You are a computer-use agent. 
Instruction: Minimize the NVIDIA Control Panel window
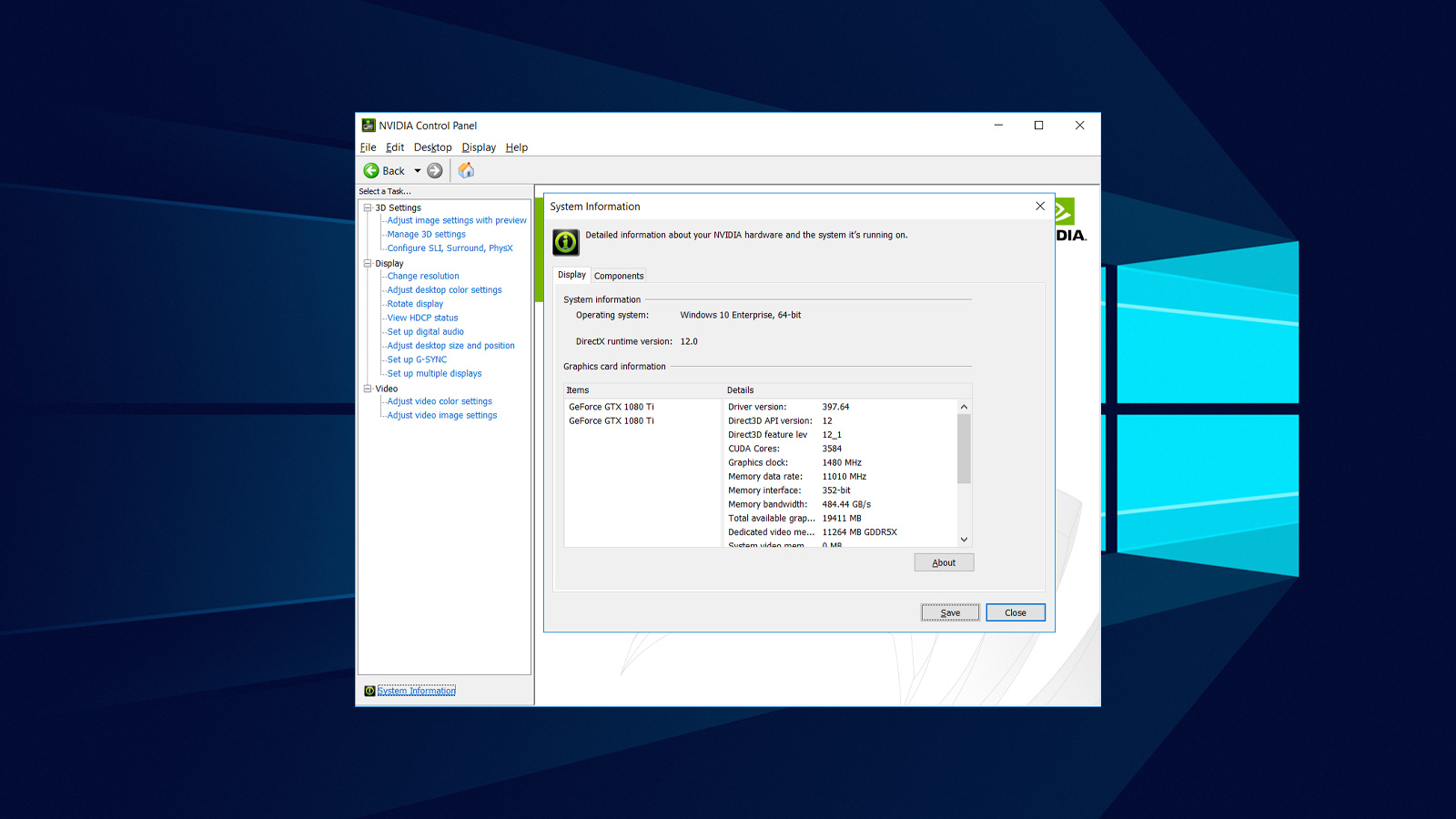998,126
